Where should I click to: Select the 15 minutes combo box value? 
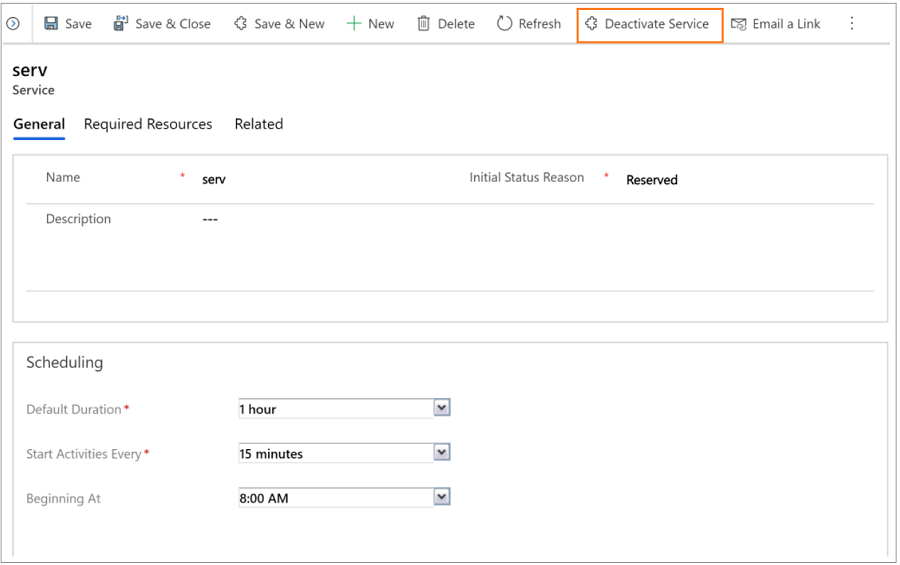coord(336,454)
